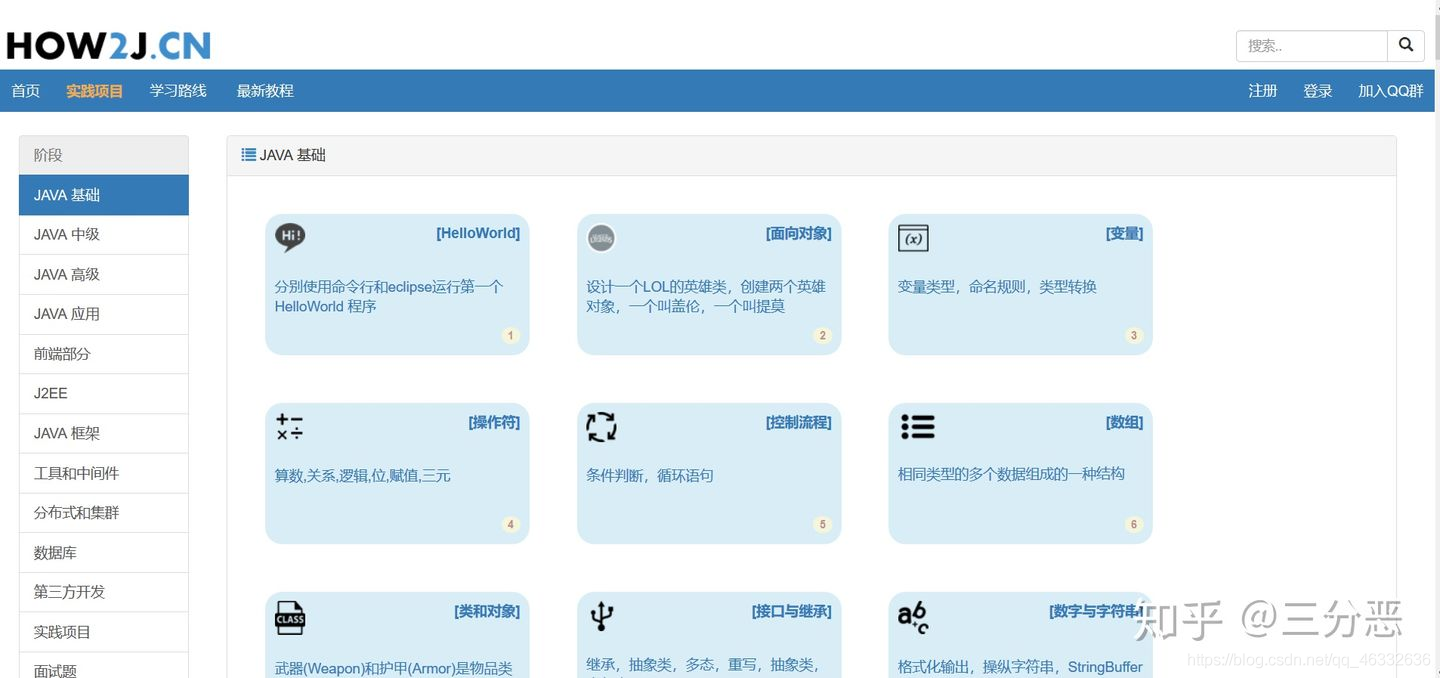Open the [数字与字符串] title link
The image size is (1440, 678).
tap(1096, 611)
